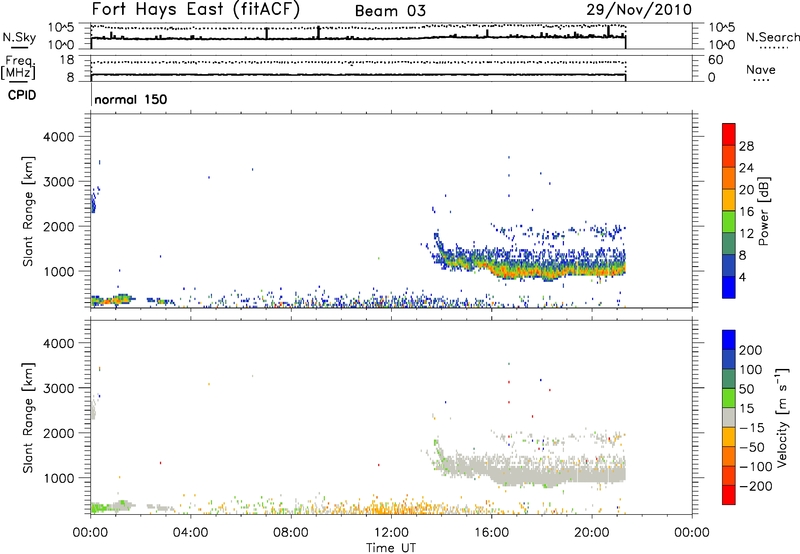
Task: Click the Slant Range label of power panel
Action: tap(28, 211)
